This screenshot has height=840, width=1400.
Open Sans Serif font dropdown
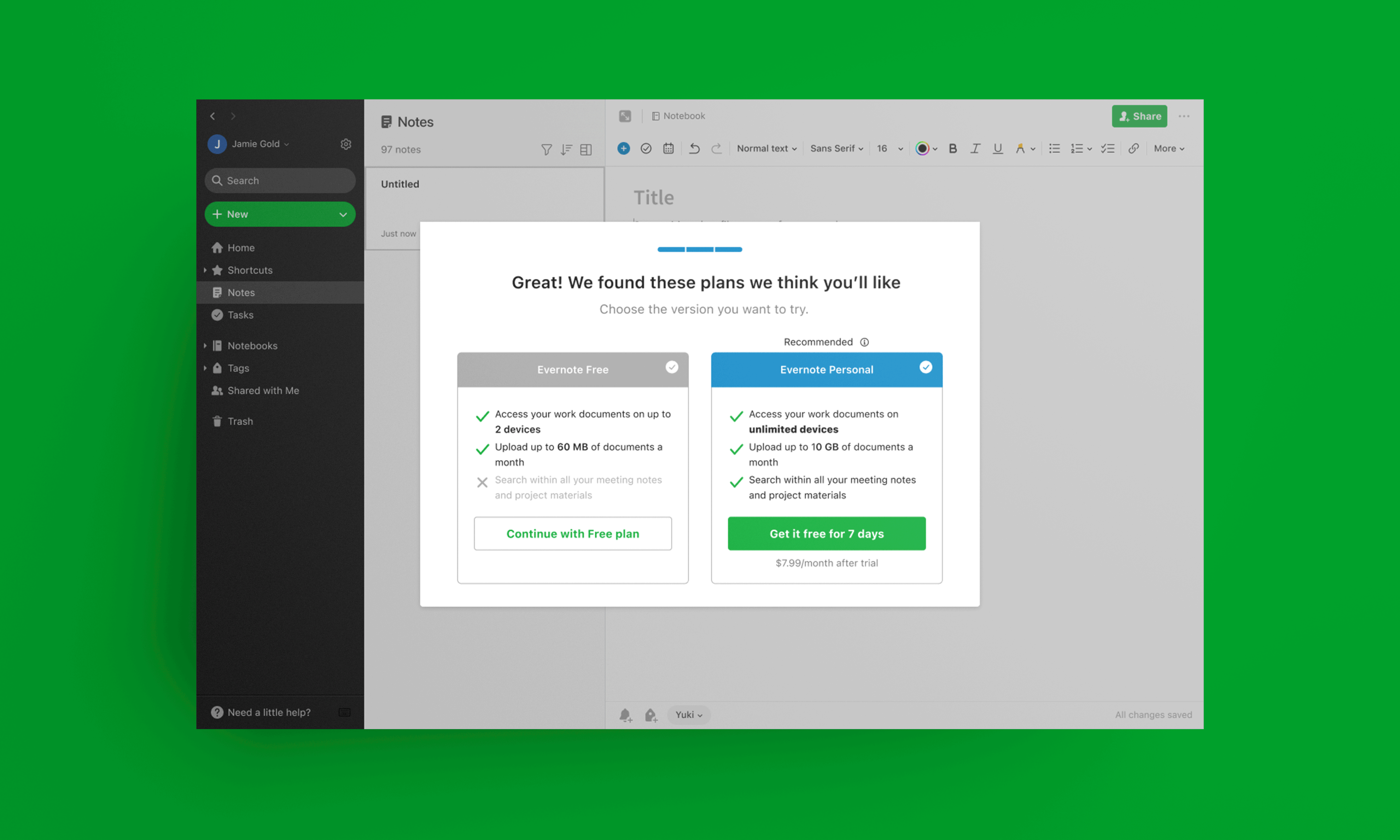pos(837,148)
